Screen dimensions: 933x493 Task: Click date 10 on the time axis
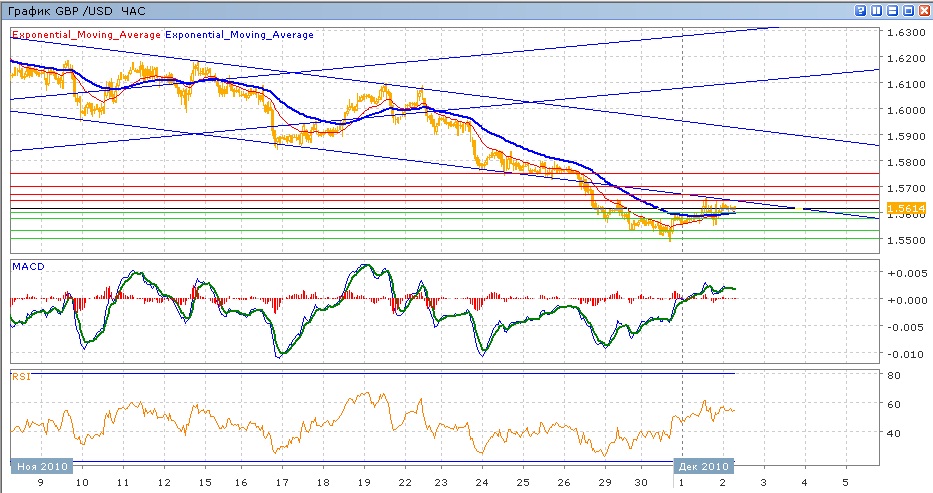point(82,482)
